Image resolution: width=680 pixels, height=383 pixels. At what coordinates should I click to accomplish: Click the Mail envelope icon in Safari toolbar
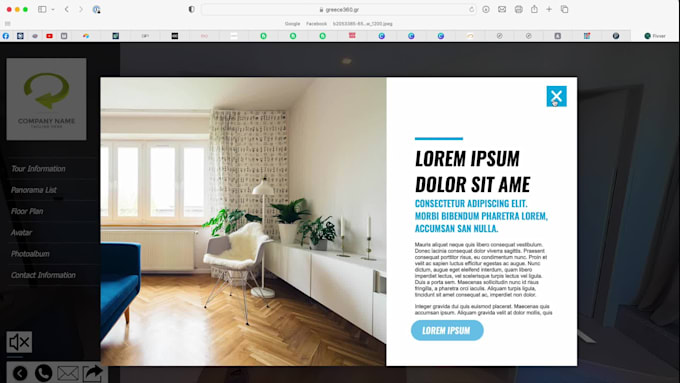point(502,9)
